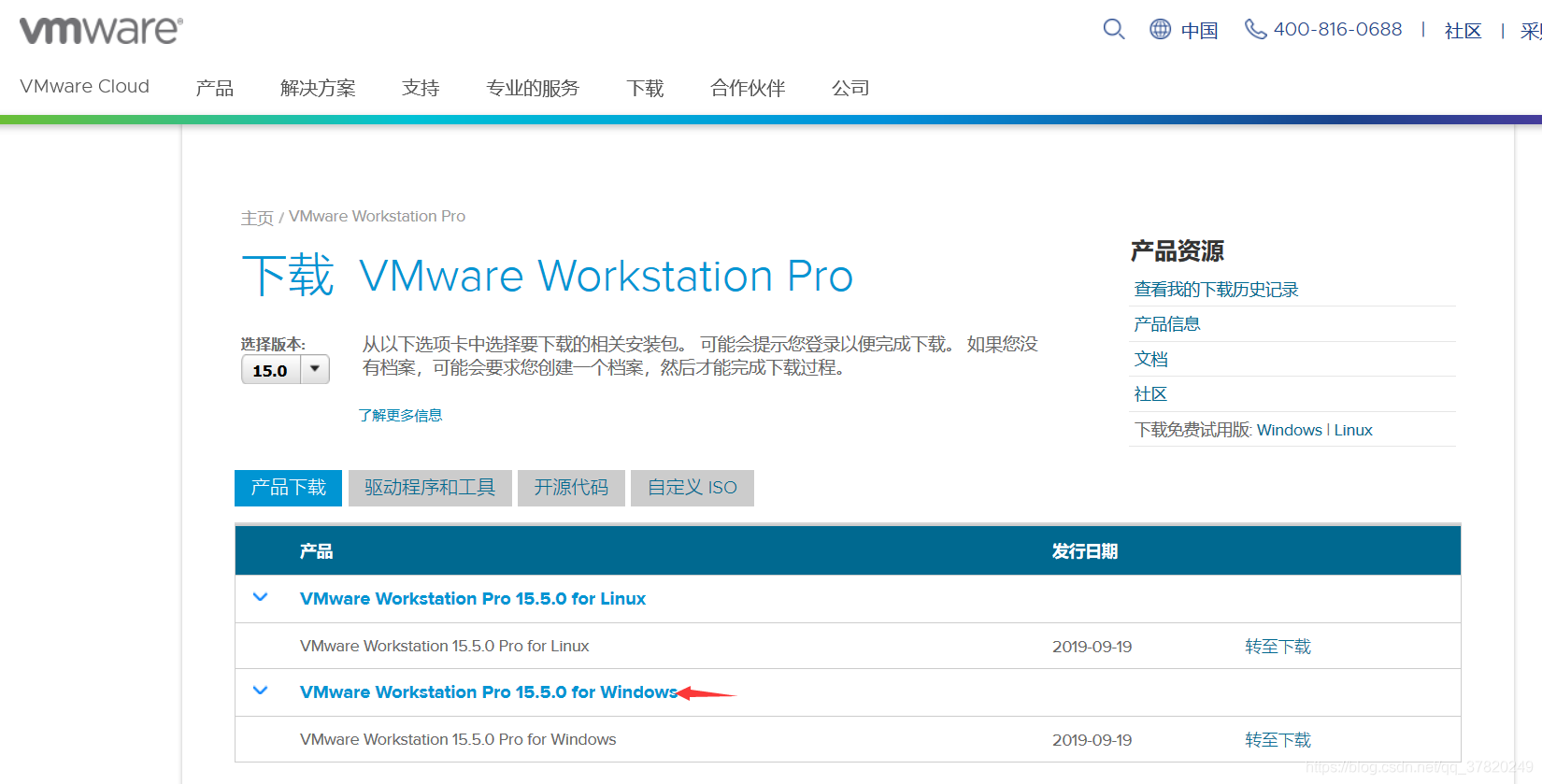Open 产品信息 resource link
Viewport: 1542px width, 784px height.
tap(1166, 324)
